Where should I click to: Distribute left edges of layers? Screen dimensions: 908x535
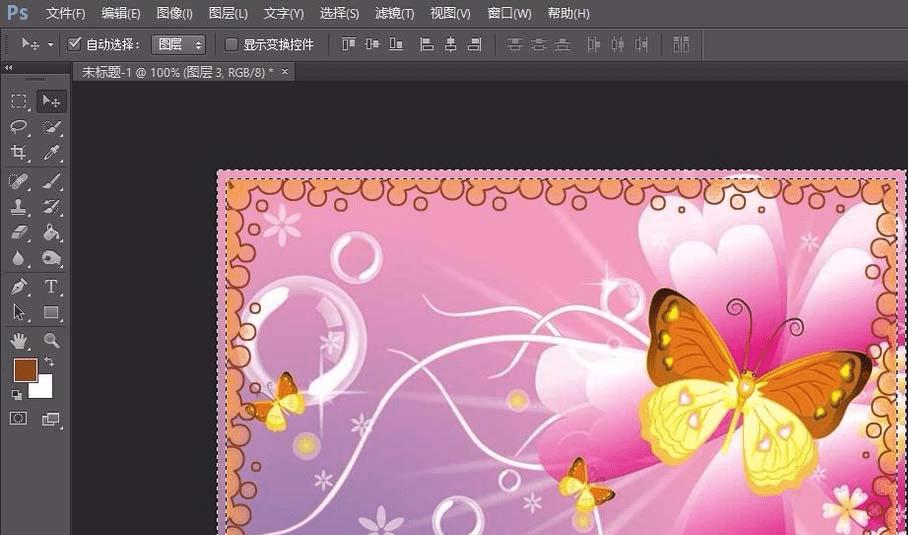pos(594,44)
